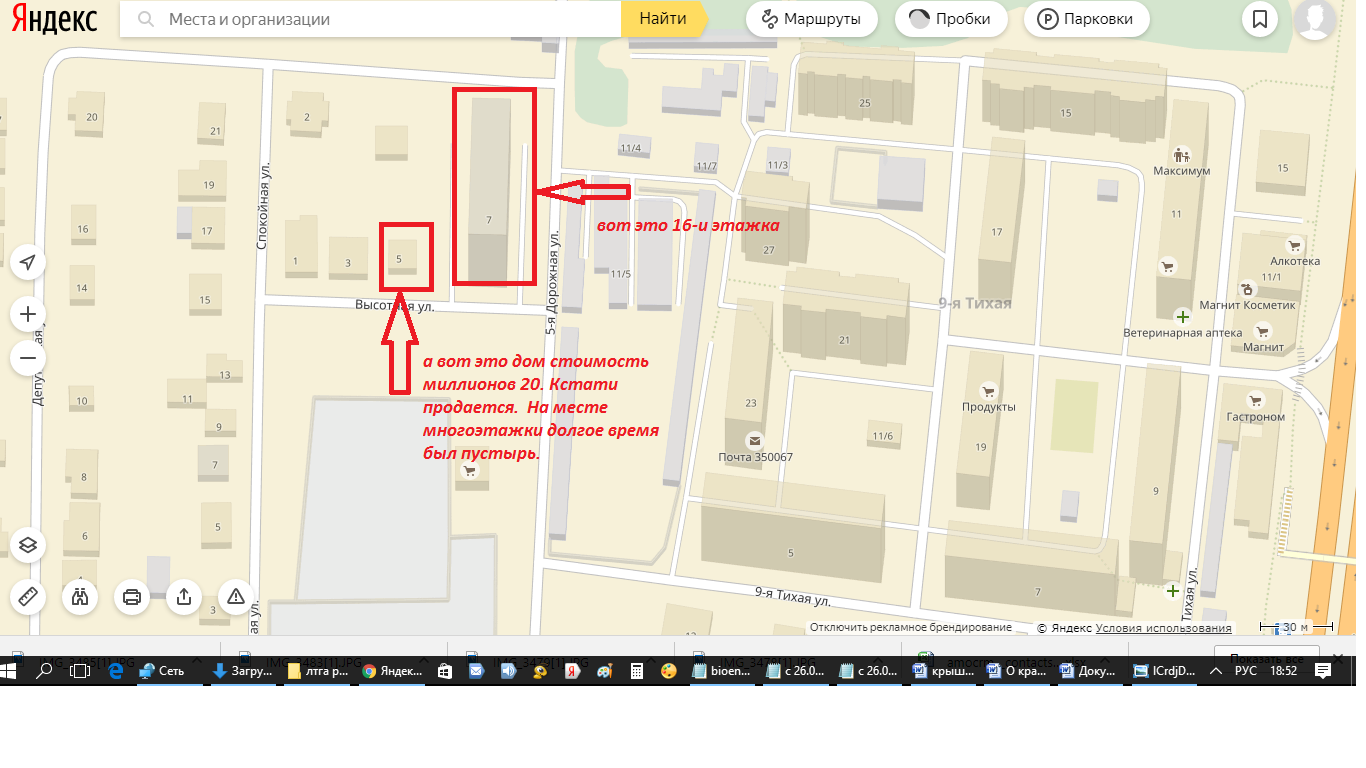Switch to ICrdjD... image window
The height and width of the screenshot is (768, 1366).
(1163, 670)
